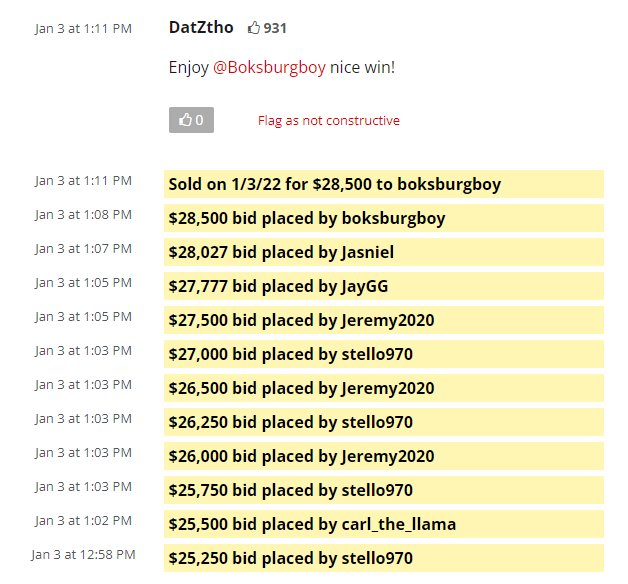Click the Jan 3 at 12:58 PM timestamp

pos(83,554)
